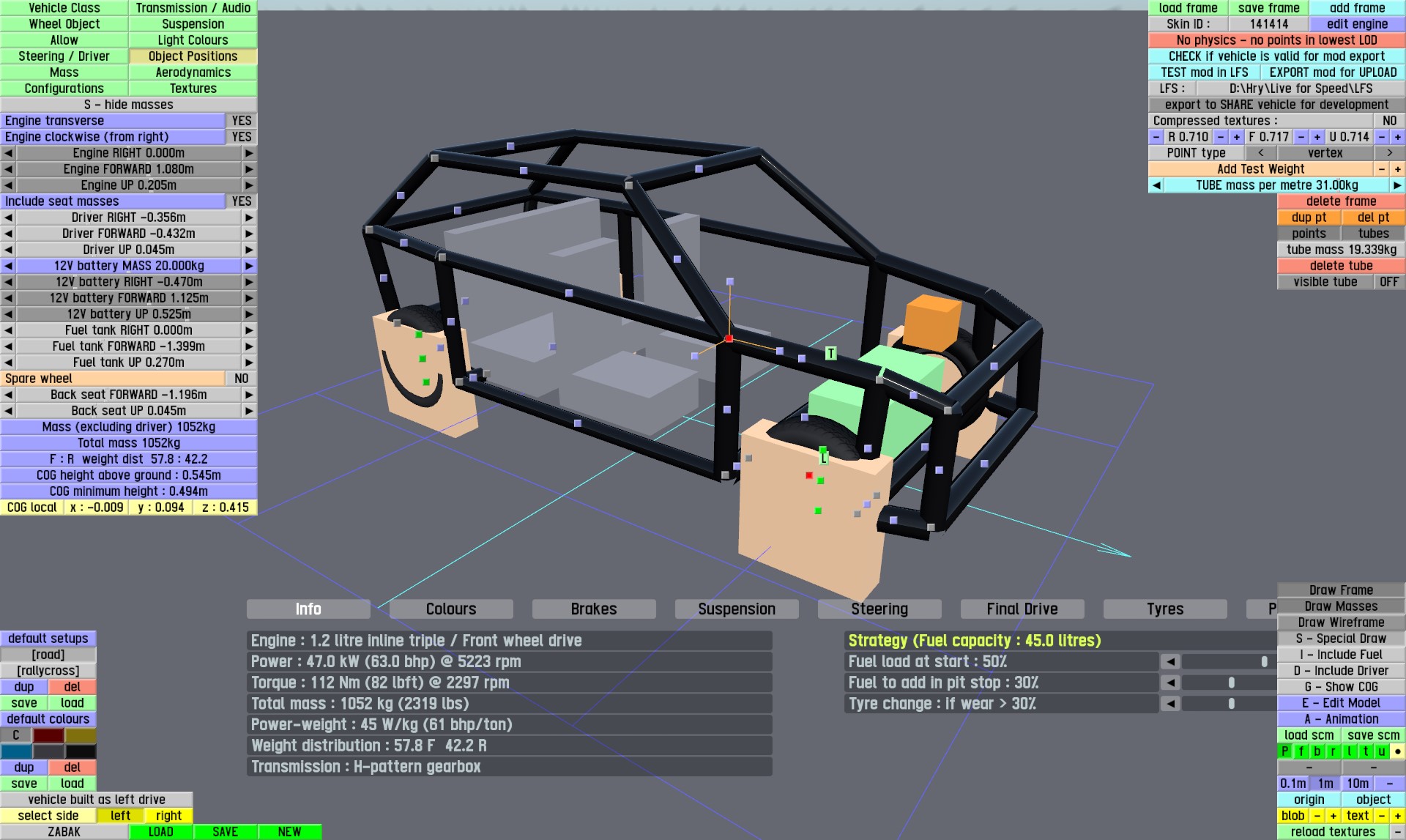Click the save frame button
Screen dimensions: 1406x840
pyautogui.click(x=1268, y=8)
